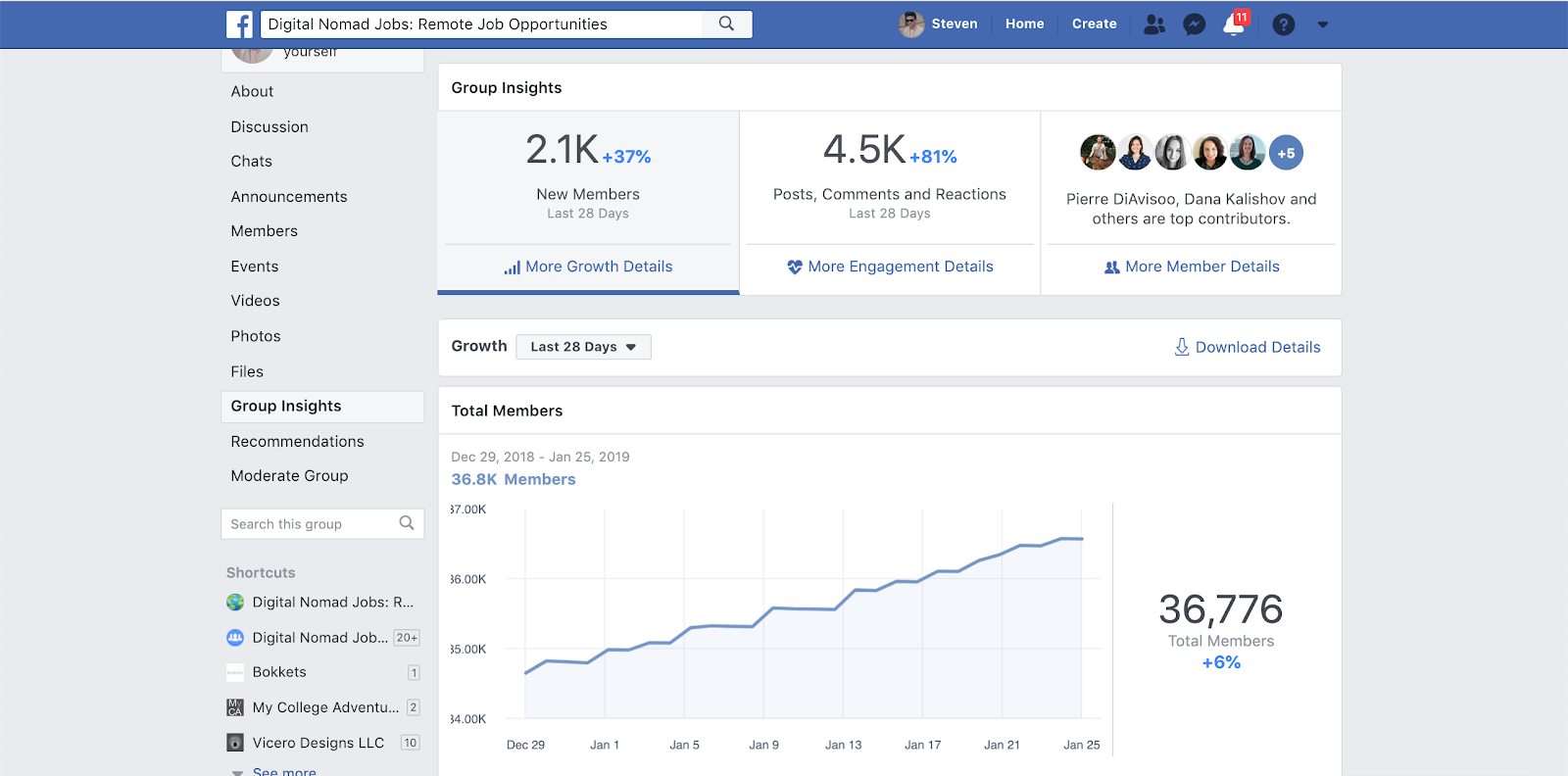Click the search this group magnifier icon
1568x776 pixels.
(407, 523)
